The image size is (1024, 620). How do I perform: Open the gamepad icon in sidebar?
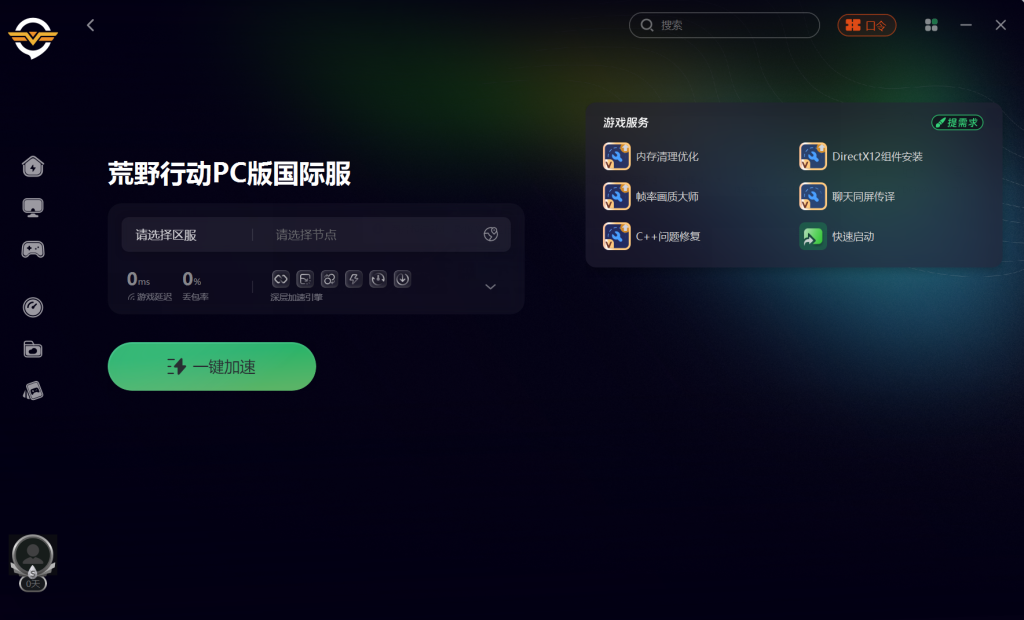click(33, 249)
